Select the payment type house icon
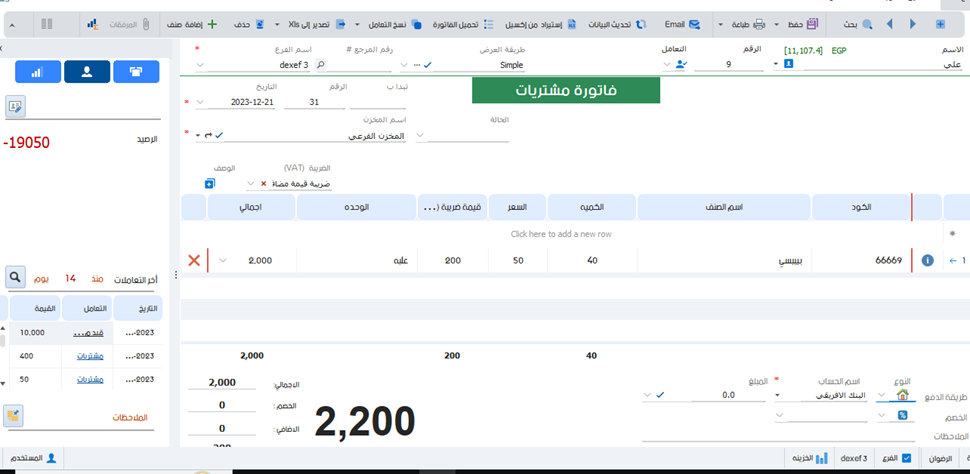This screenshot has height=474, width=970. [903, 394]
